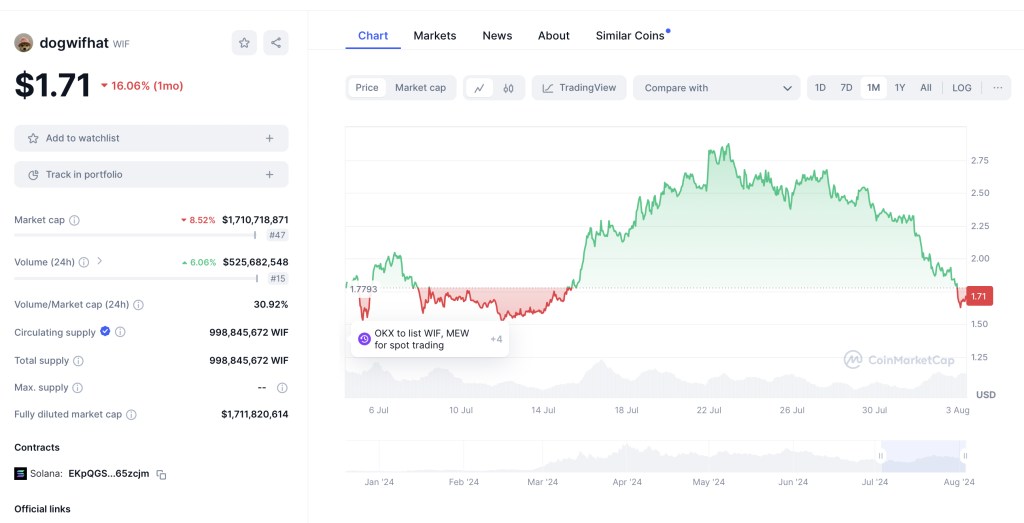Click the $525,682,548 volume value
Image resolution: width=1024 pixels, height=523 pixels.
(x=255, y=262)
